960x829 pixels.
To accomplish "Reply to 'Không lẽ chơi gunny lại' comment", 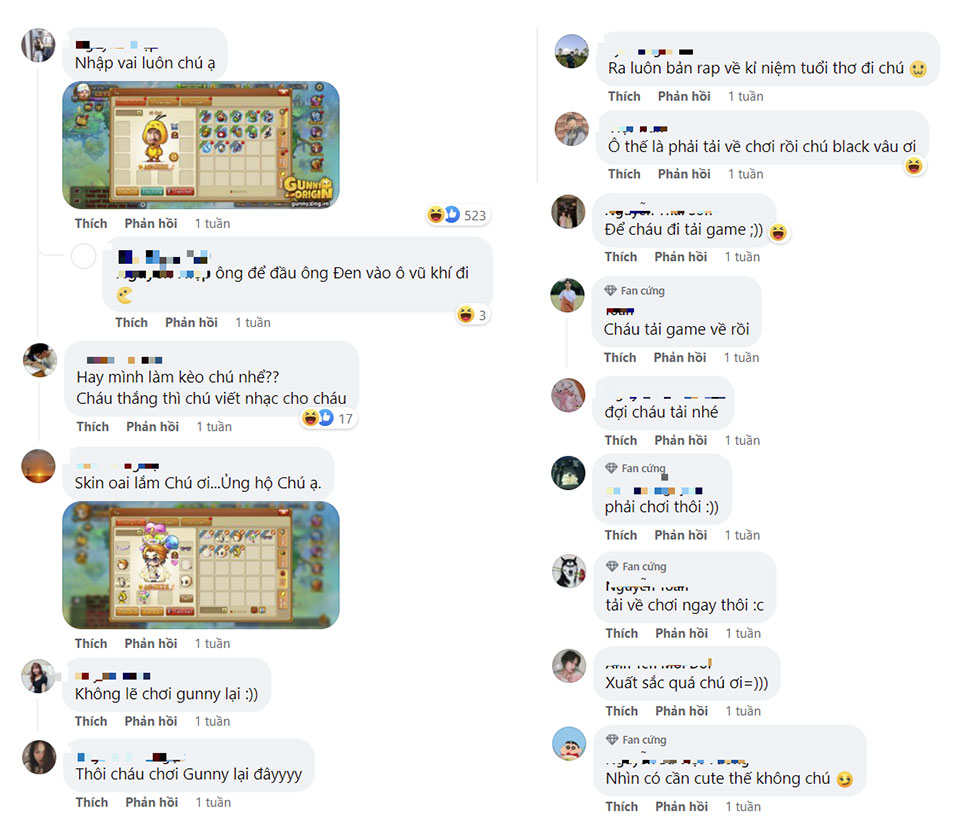I will point(151,721).
